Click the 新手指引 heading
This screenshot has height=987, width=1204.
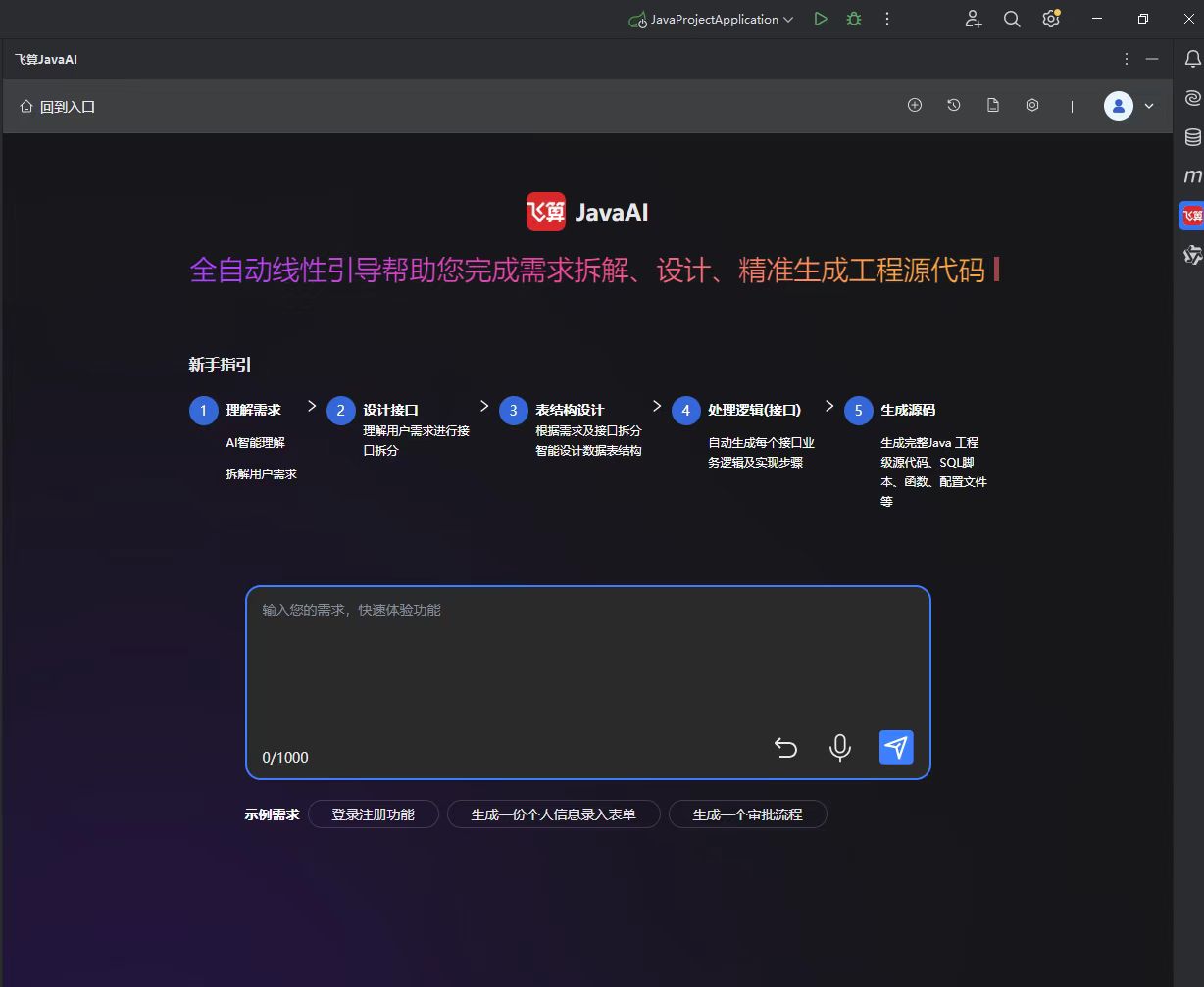point(220,365)
